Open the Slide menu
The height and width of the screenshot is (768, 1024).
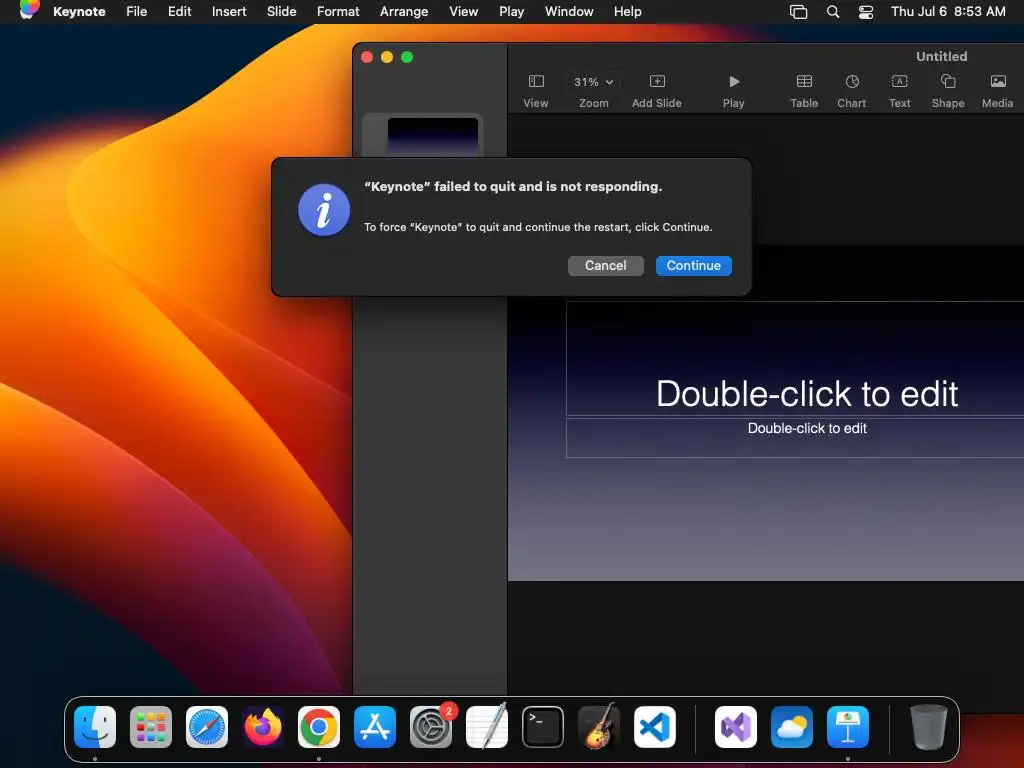[281, 11]
